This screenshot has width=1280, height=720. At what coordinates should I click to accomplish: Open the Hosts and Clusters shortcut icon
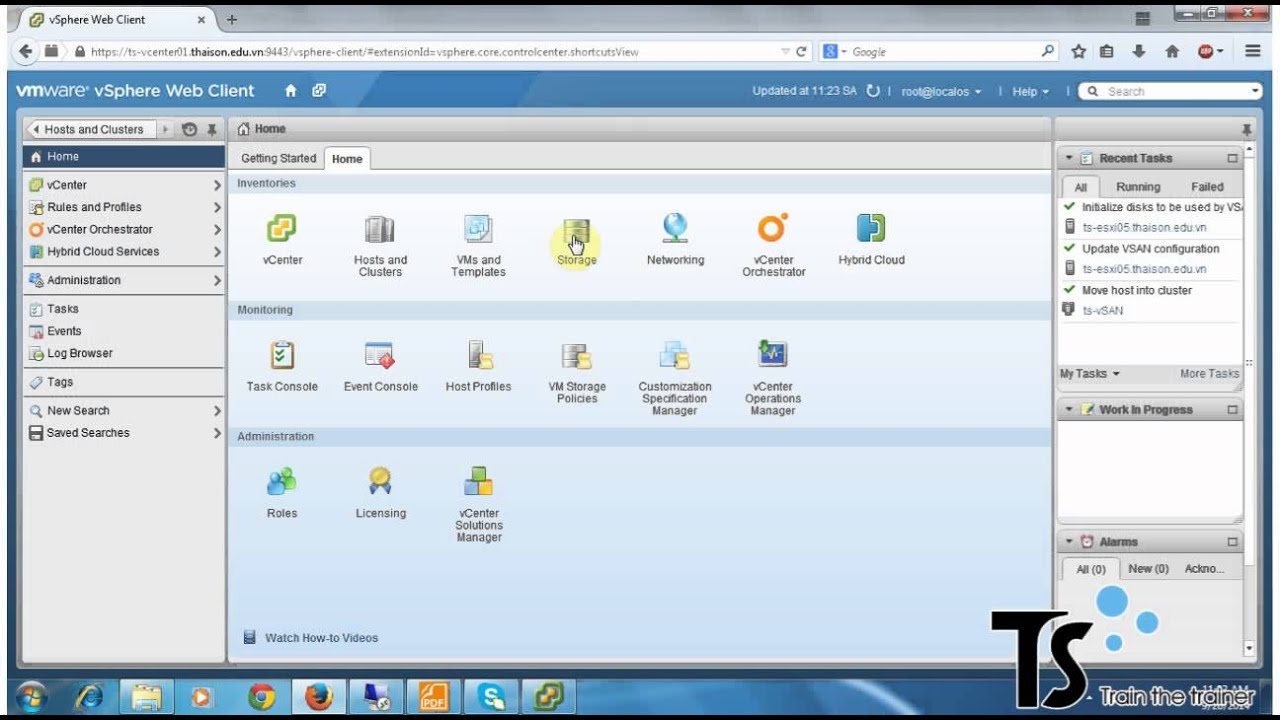(x=380, y=229)
